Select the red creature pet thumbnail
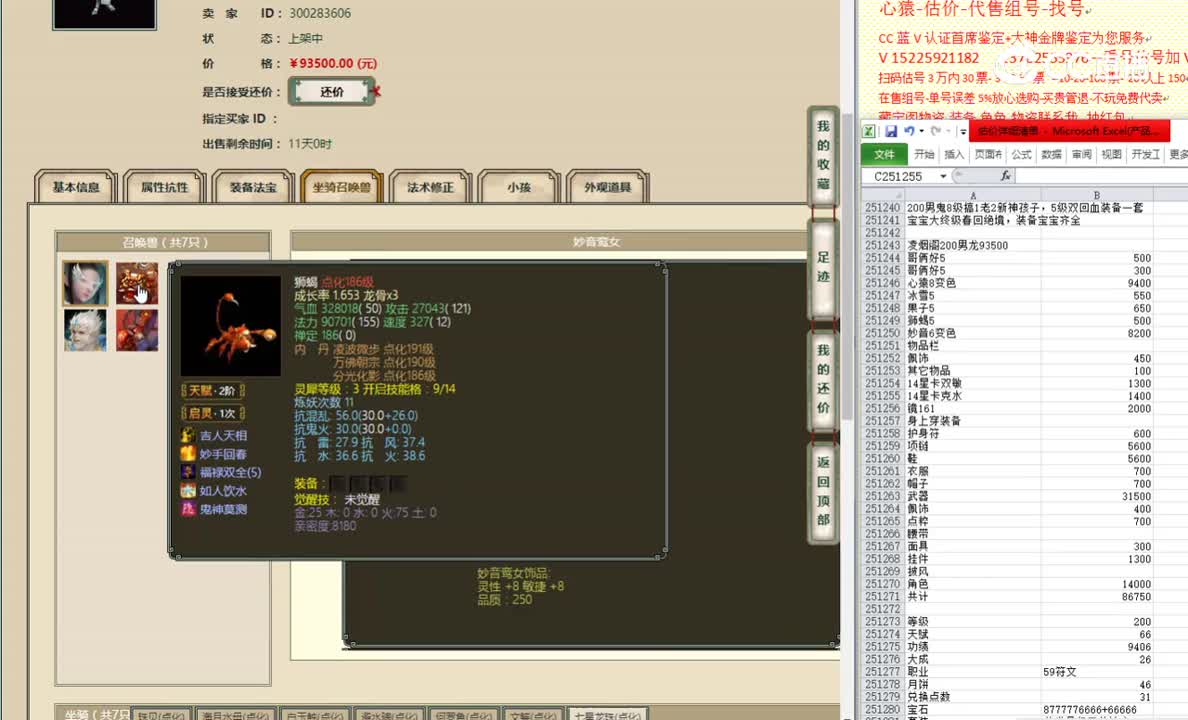1188x720 pixels. tap(137, 330)
